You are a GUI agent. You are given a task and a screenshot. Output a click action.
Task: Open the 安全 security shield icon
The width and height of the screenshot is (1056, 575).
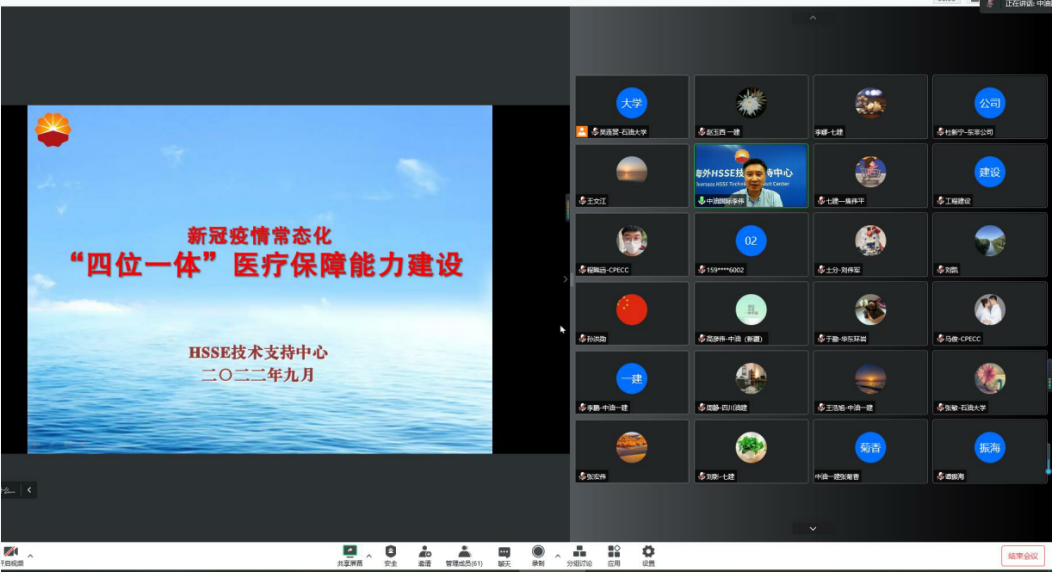(x=390, y=554)
